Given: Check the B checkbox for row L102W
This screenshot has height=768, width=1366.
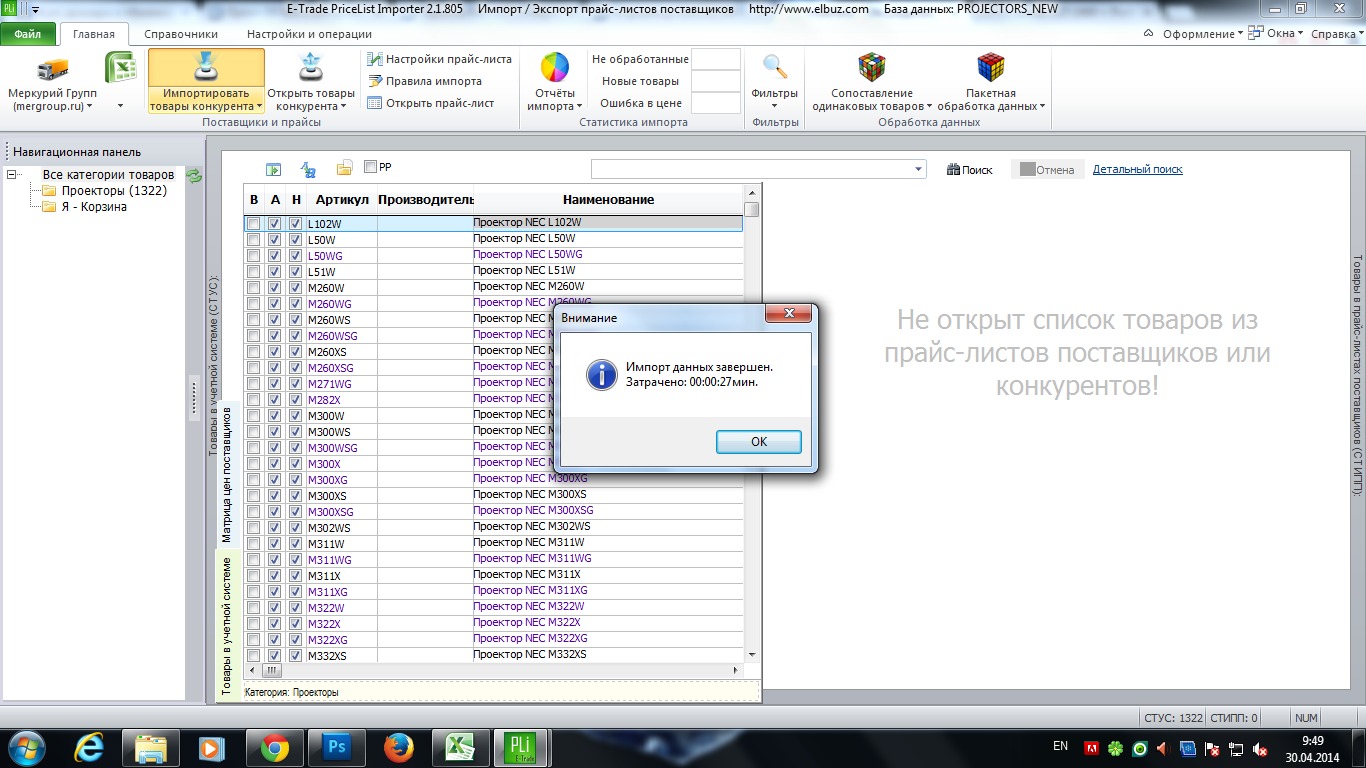Looking at the screenshot, I should [254, 224].
